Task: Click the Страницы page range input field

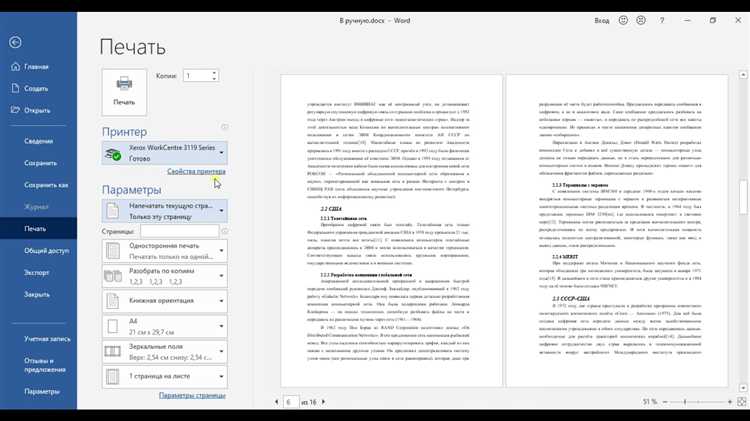Action: pyautogui.click(x=178, y=231)
